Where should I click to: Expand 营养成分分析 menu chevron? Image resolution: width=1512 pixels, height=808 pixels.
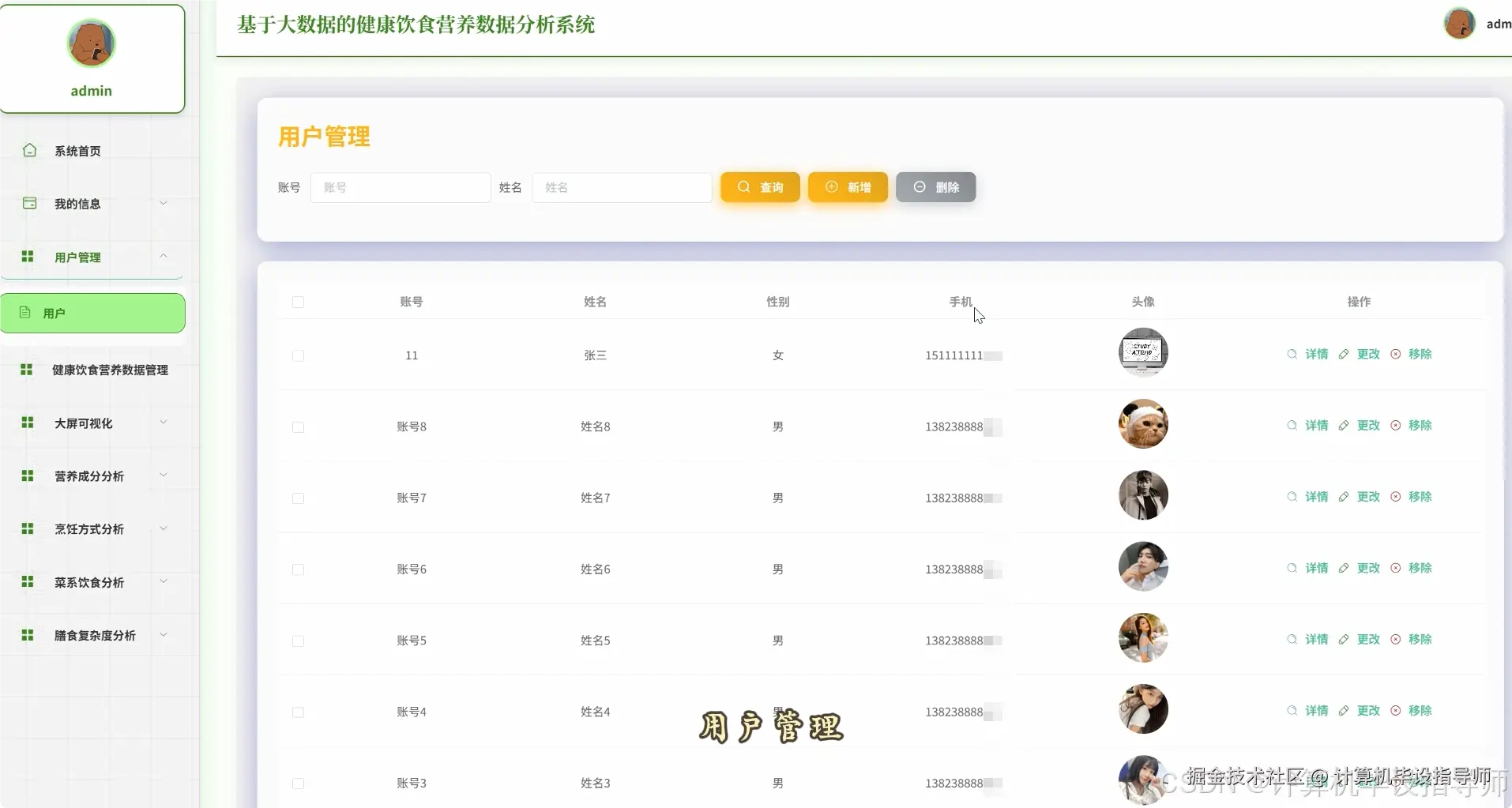pyautogui.click(x=164, y=475)
